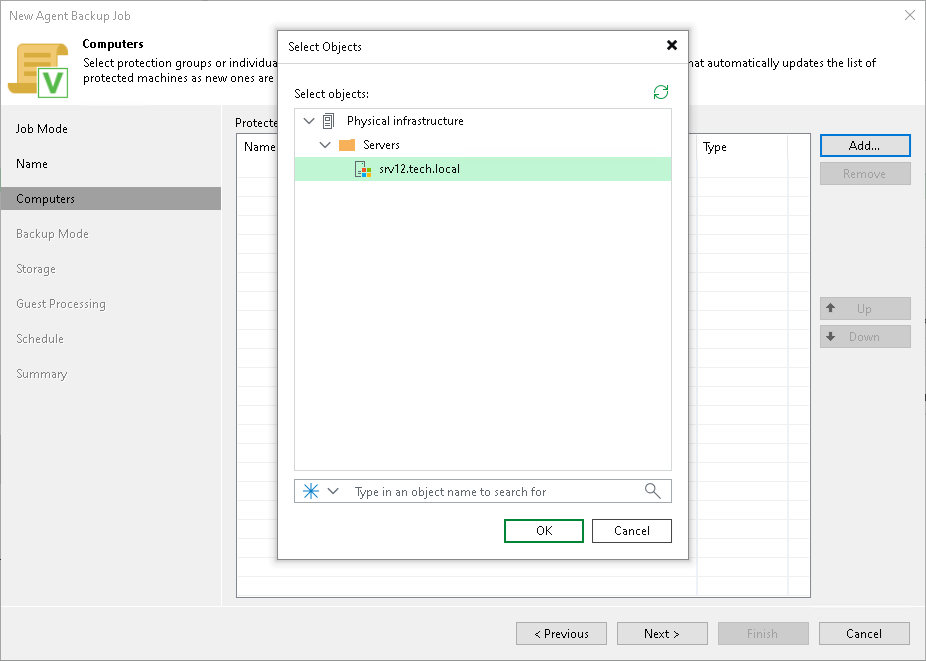This screenshot has height=661, width=926.
Task: Go back using the Previous button
Action: coord(561,633)
